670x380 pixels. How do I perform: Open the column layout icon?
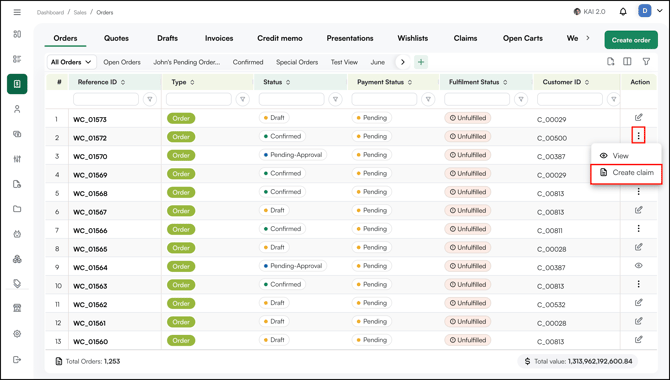click(x=627, y=62)
